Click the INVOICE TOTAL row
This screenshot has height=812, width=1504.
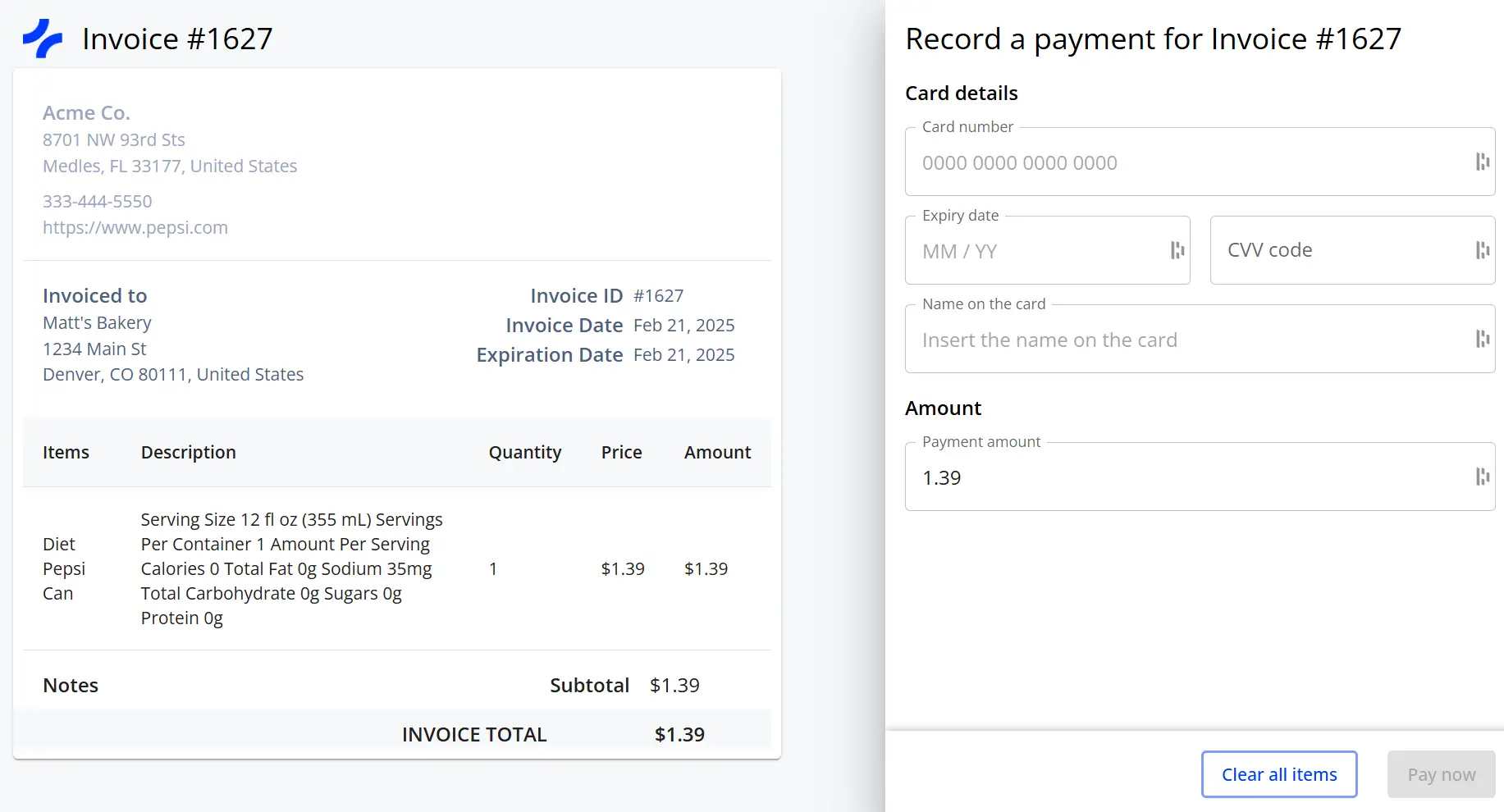474,734
